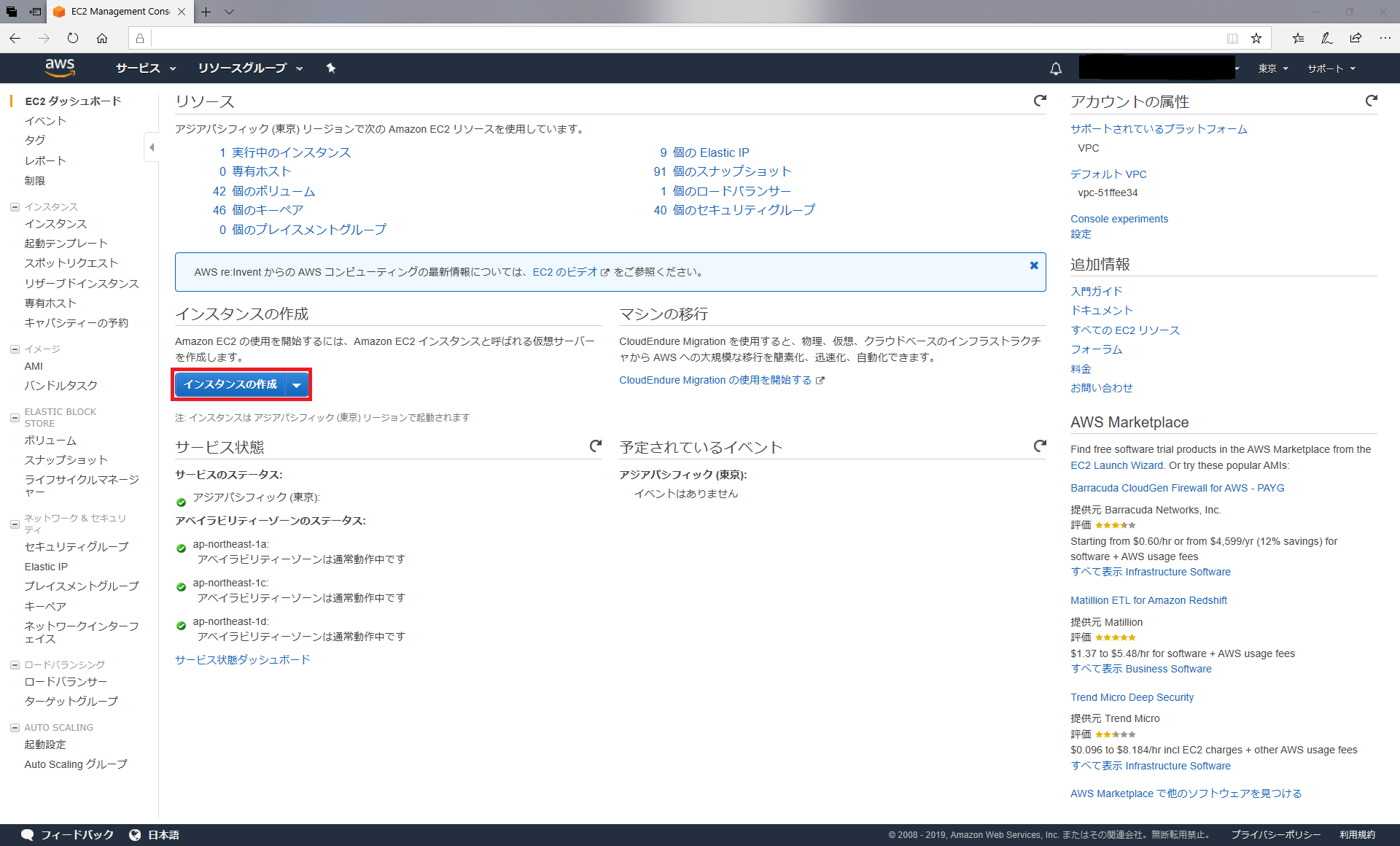Go to browser home page icon
This screenshot has width=1400, height=846.
click(102, 38)
